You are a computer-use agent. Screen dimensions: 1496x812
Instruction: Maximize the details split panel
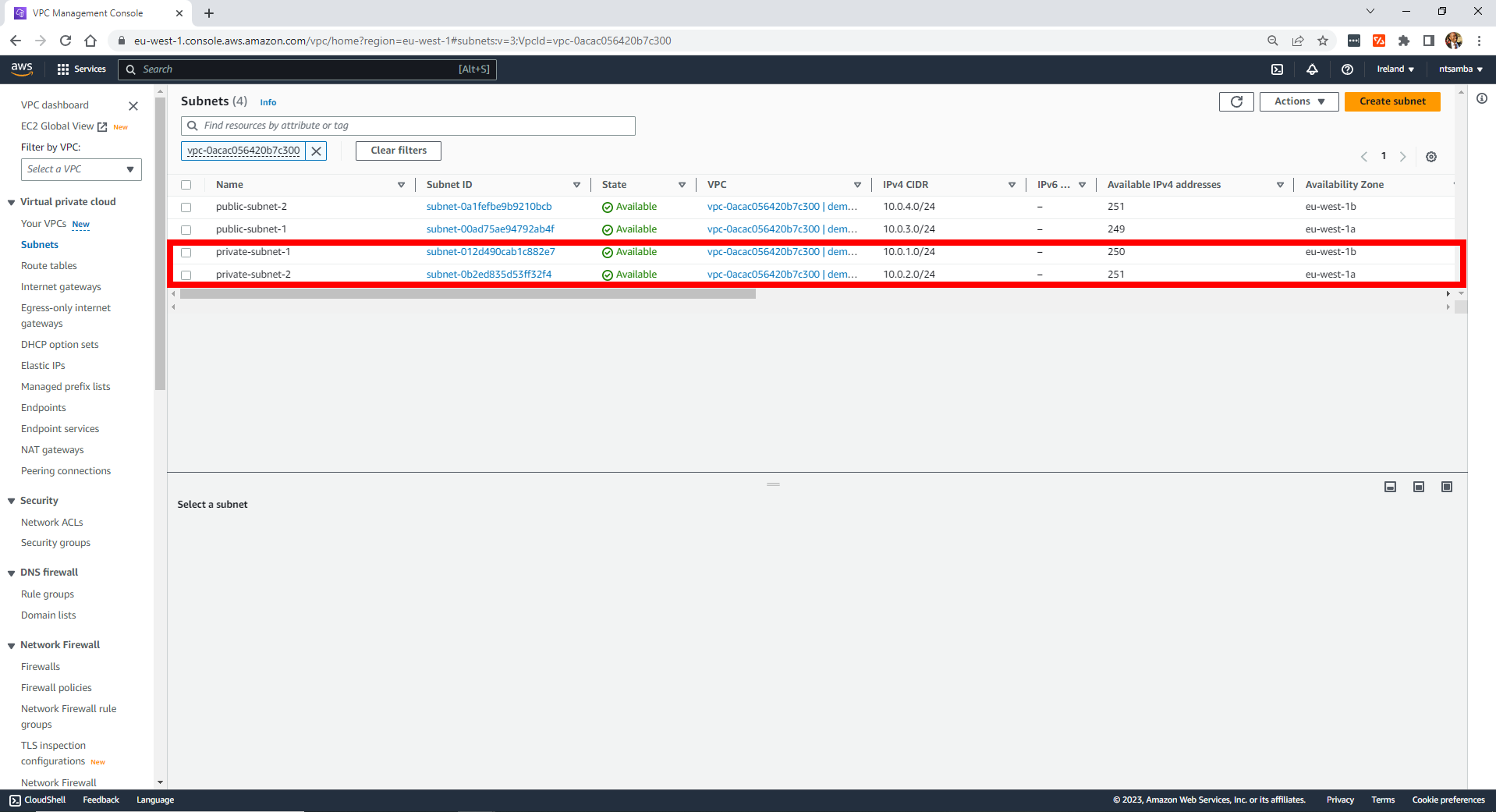pos(1447,487)
